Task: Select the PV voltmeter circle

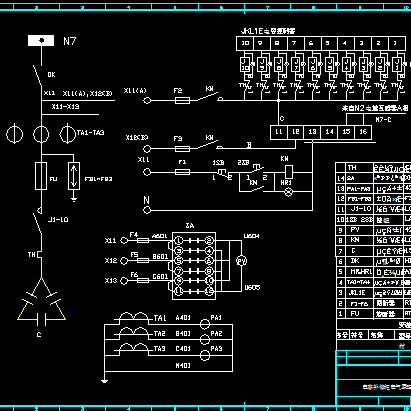Action: 241,260
